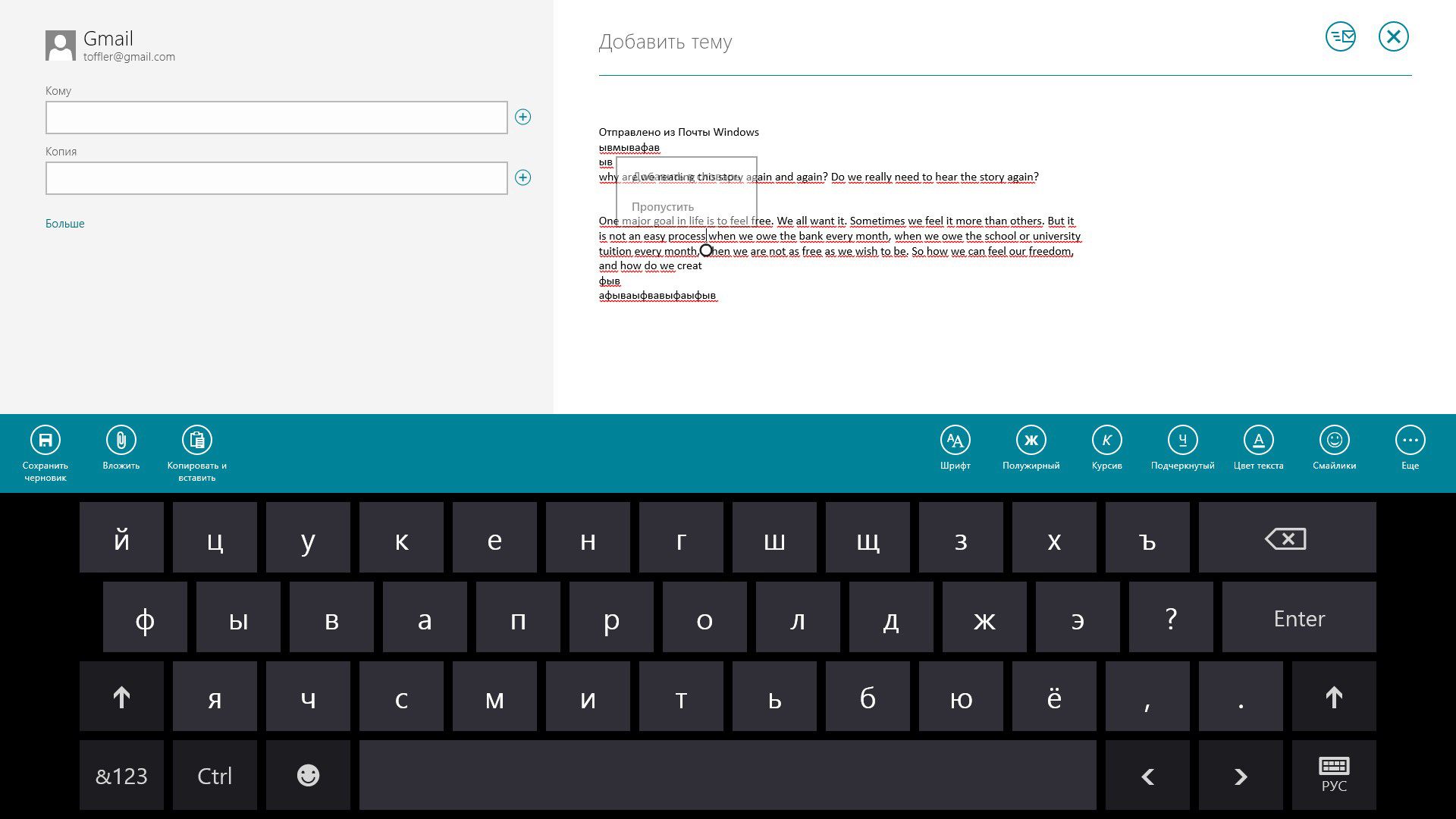Switch keyboard layout using РУС key
The height and width of the screenshot is (819, 1456).
[1334, 775]
